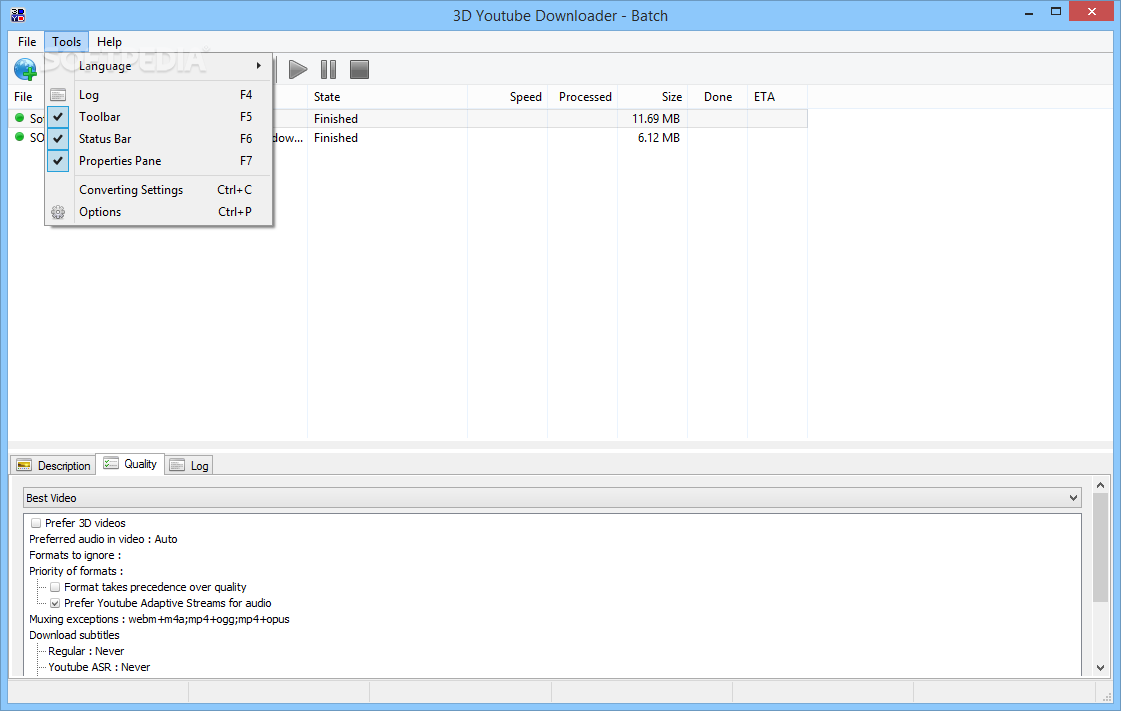Sort by the Size column header
The image size is (1121, 711).
pyautogui.click(x=653, y=96)
